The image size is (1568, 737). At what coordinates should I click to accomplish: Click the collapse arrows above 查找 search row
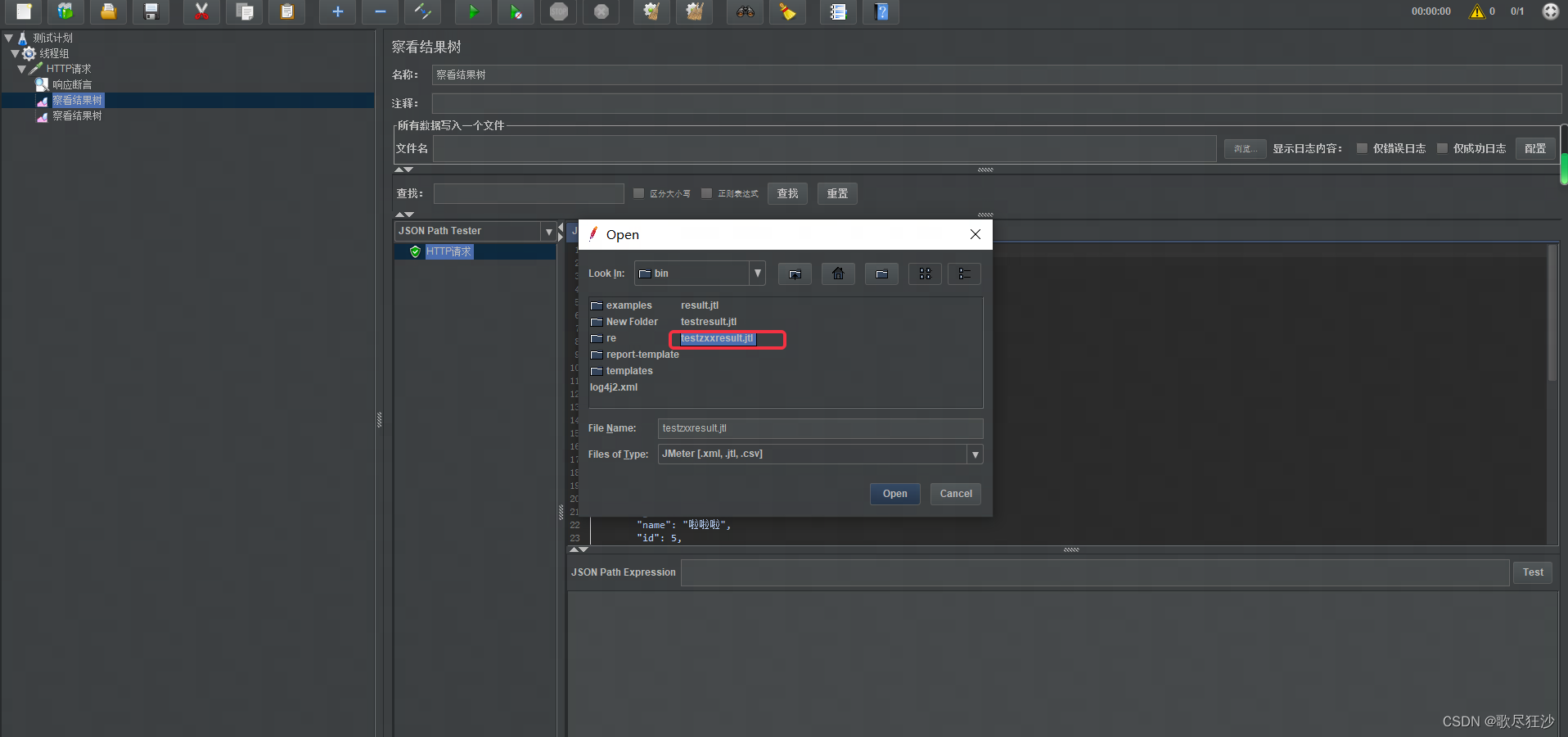(x=404, y=170)
